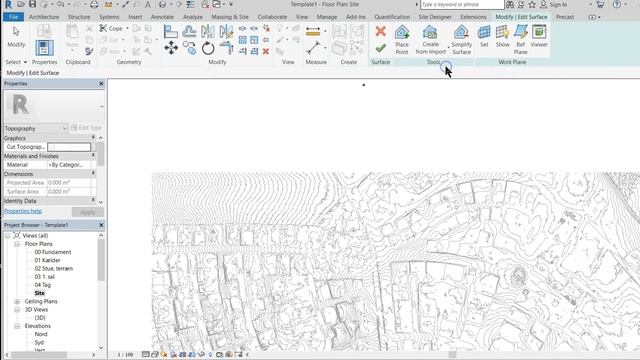The image size is (640, 360).
Task: Switch to the Architecture ribbon tab
Action: 44,17
